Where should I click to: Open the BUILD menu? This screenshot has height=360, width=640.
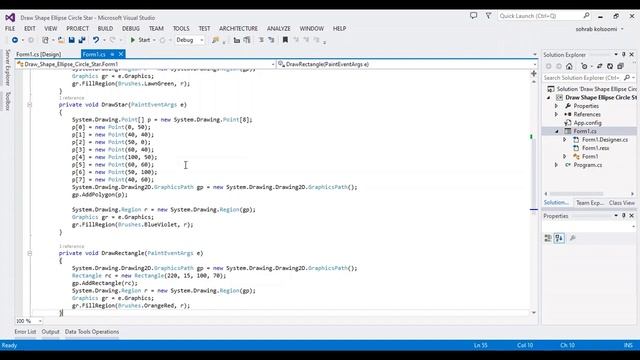click(105, 29)
